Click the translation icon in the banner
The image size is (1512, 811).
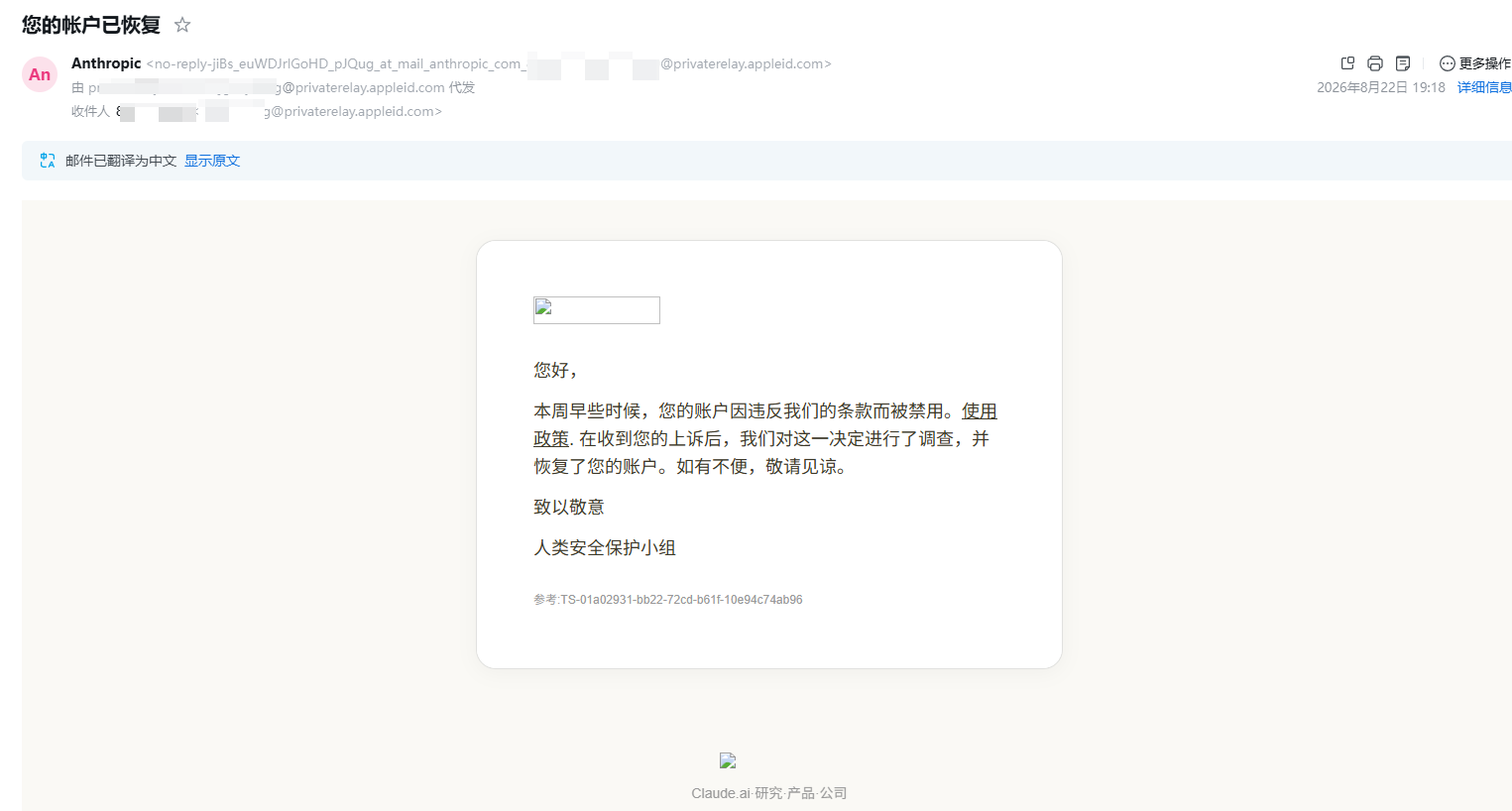tap(48, 161)
